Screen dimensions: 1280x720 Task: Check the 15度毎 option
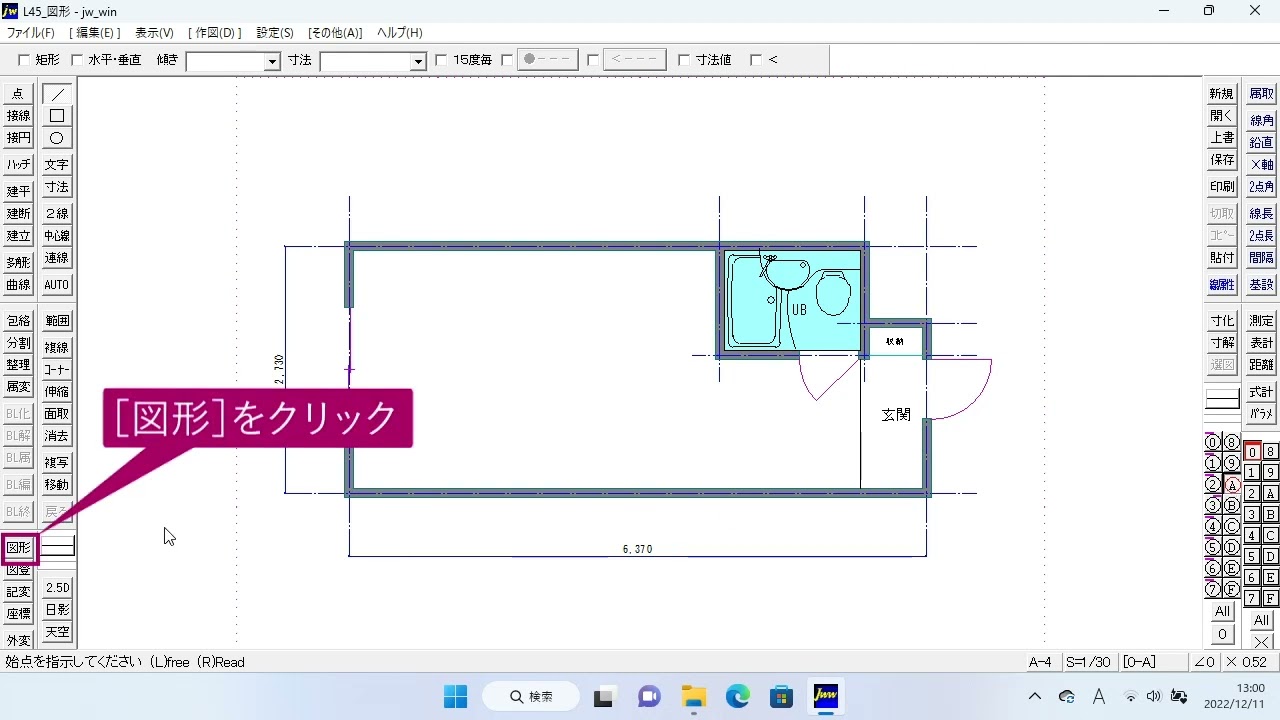click(441, 60)
